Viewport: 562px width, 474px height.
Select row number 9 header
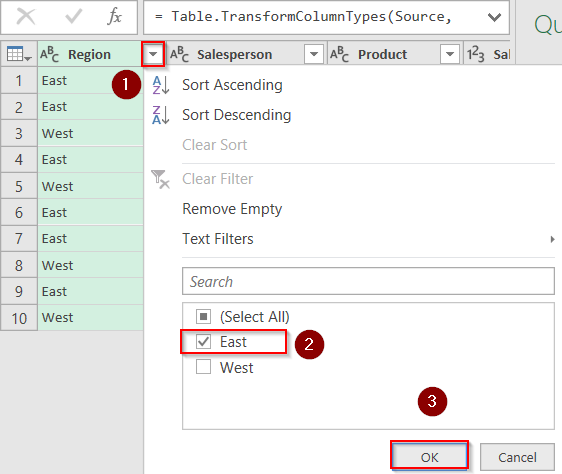[19, 291]
